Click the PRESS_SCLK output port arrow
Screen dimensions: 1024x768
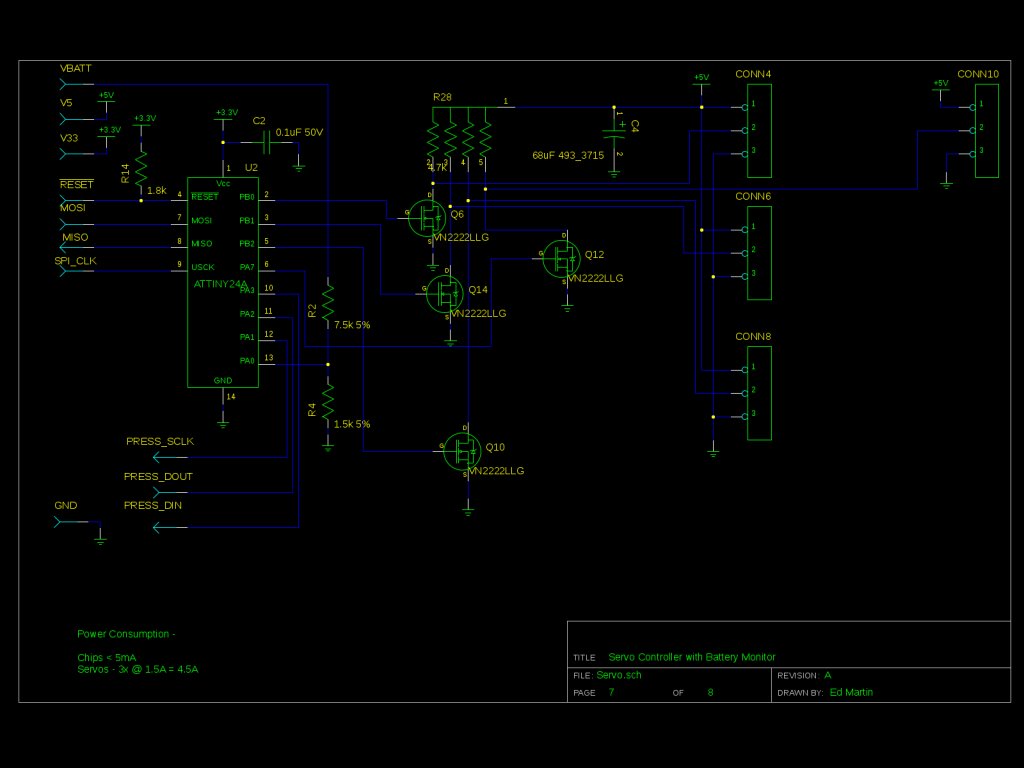(170, 457)
